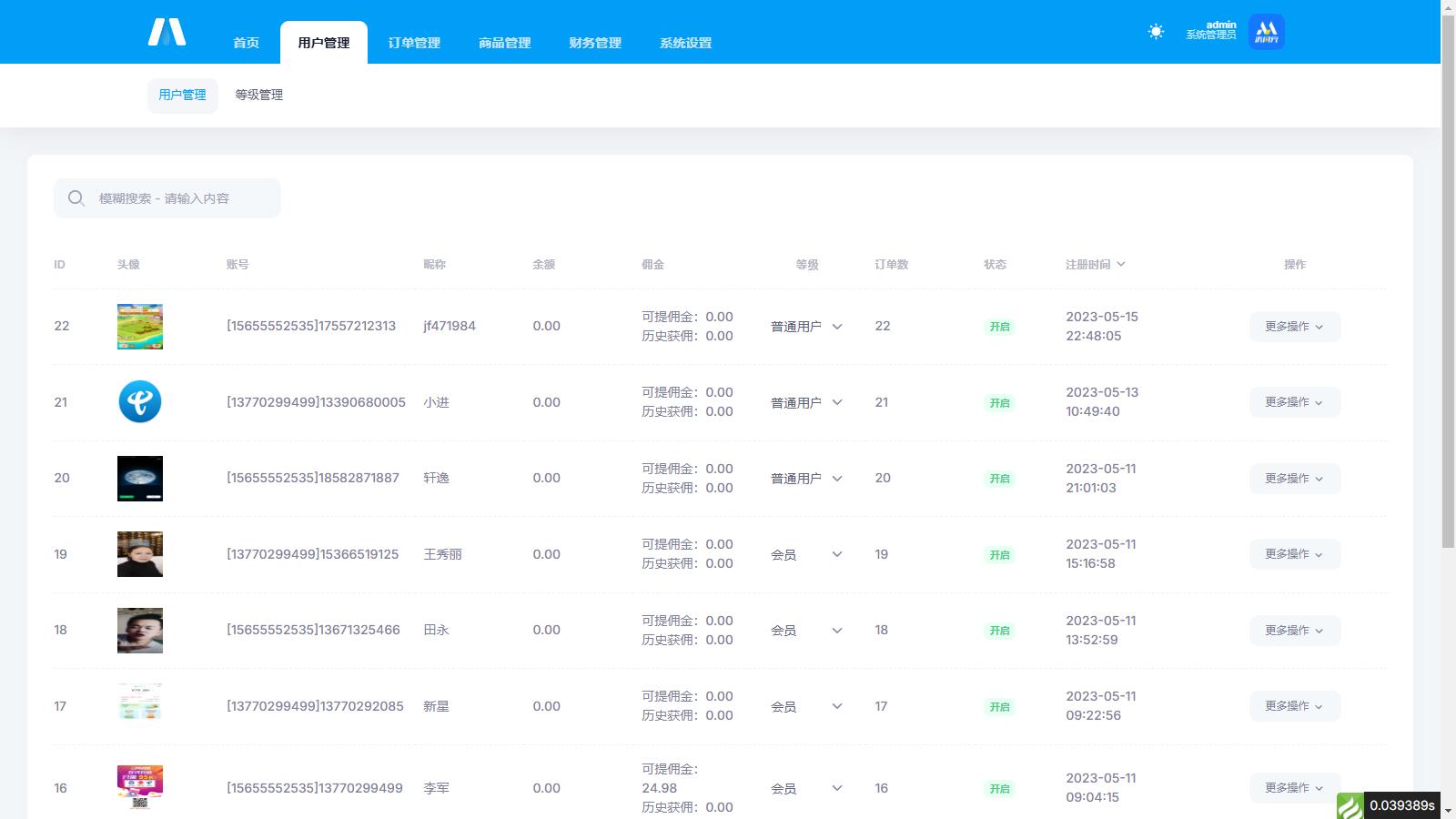This screenshot has height=819, width=1456.
Task: Open the moon avatar for user 轩逸
Action: [x=140, y=479]
